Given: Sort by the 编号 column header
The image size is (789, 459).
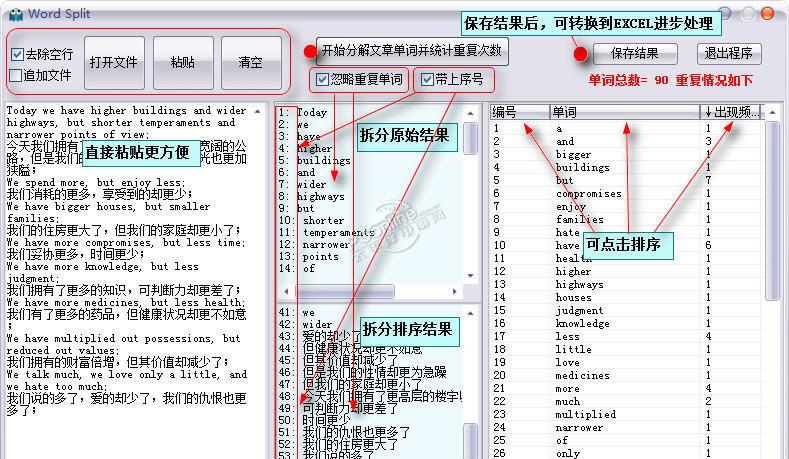Looking at the screenshot, I should click(x=520, y=112).
